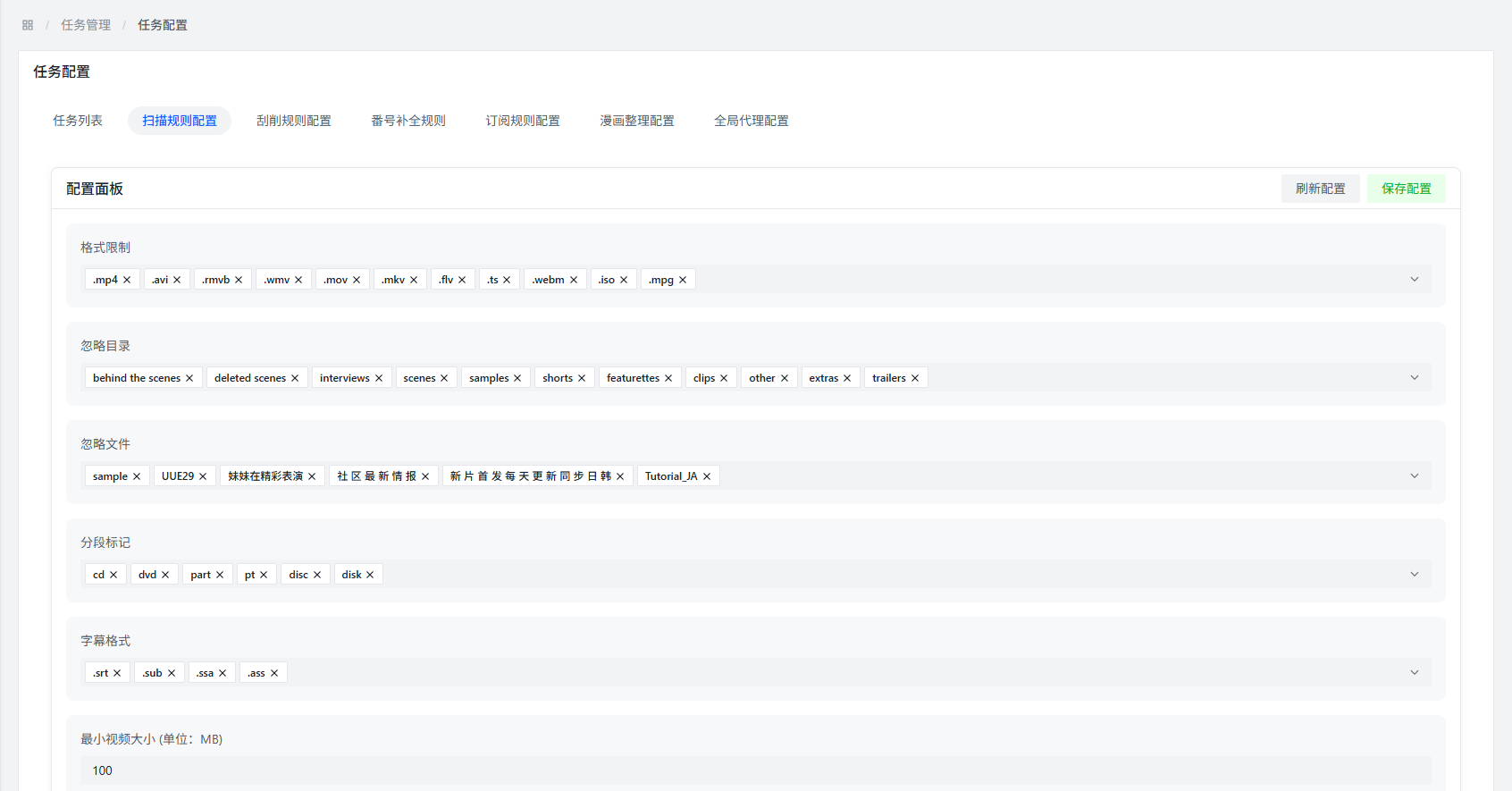This screenshot has height=791, width=1512.
Task: Click the home grid icon in breadcrumb
Action: [28, 25]
